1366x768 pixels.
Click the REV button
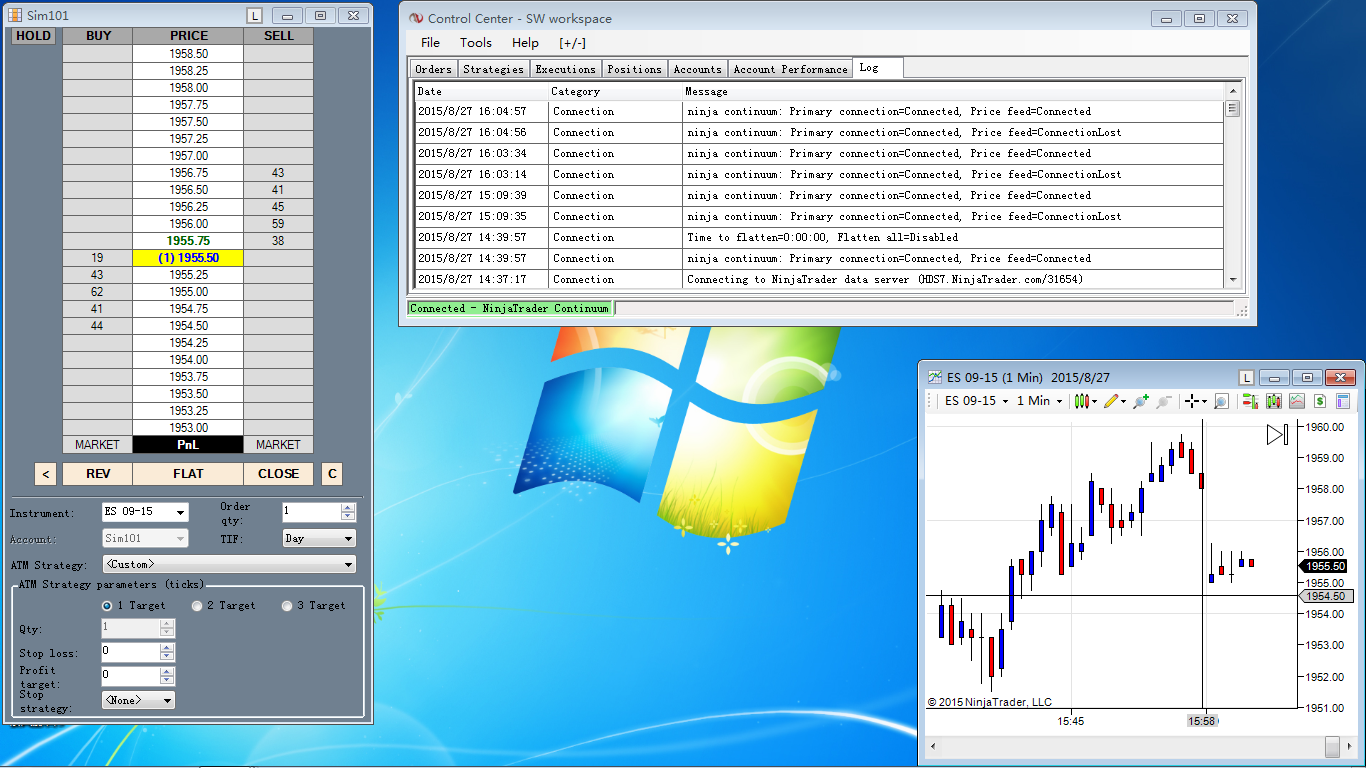pos(98,474)
